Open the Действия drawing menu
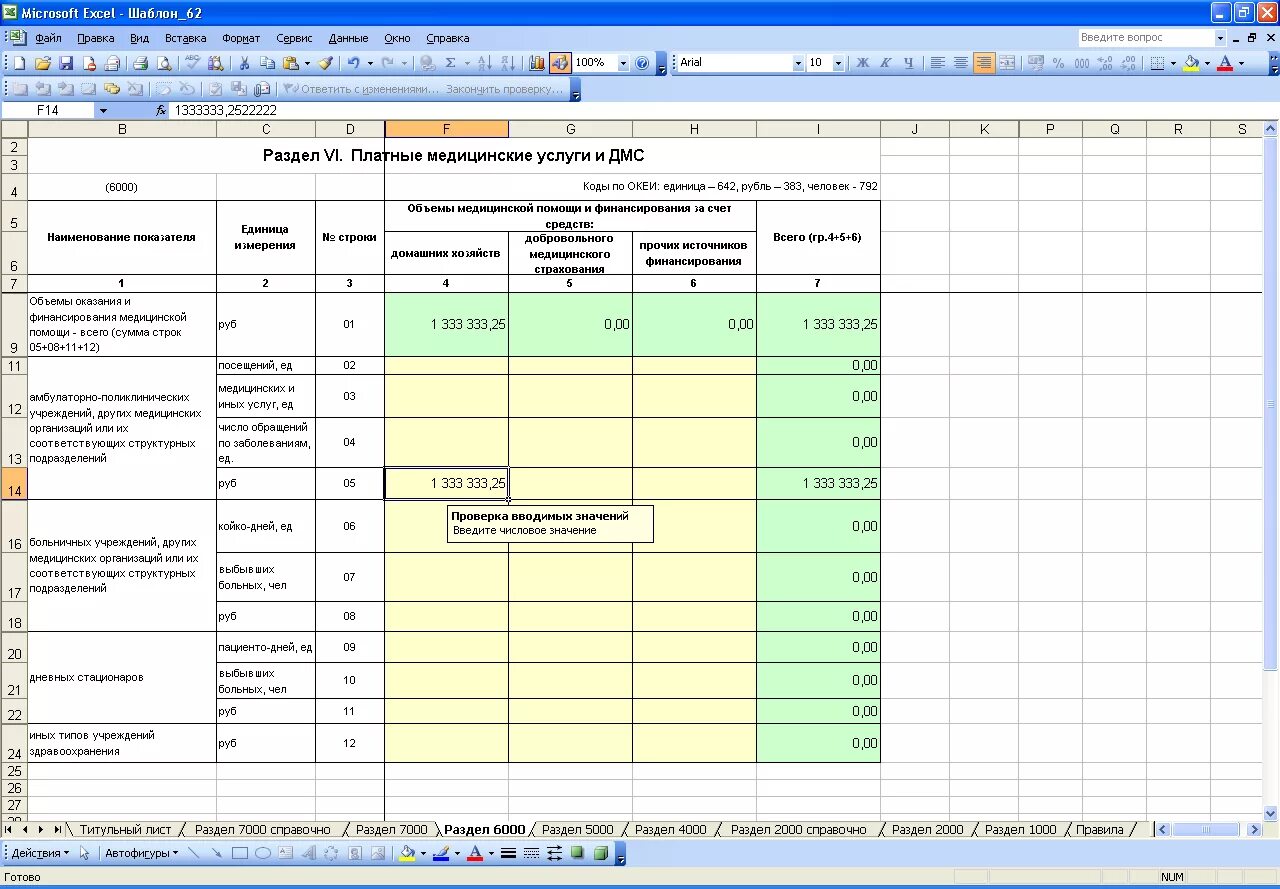1280x889 pixels. pos(40,853)
